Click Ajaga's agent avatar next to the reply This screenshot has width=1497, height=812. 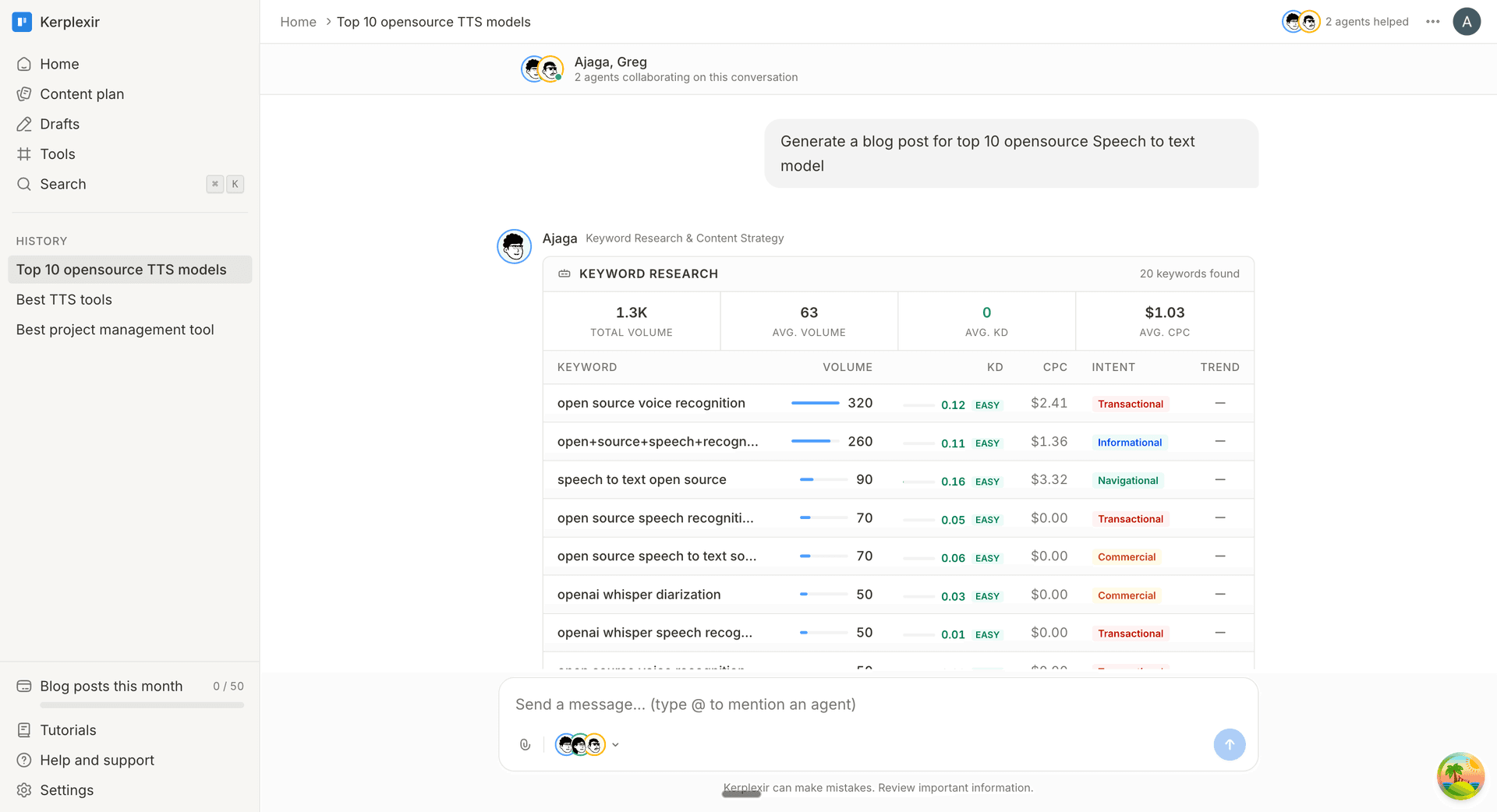[513, 246]
